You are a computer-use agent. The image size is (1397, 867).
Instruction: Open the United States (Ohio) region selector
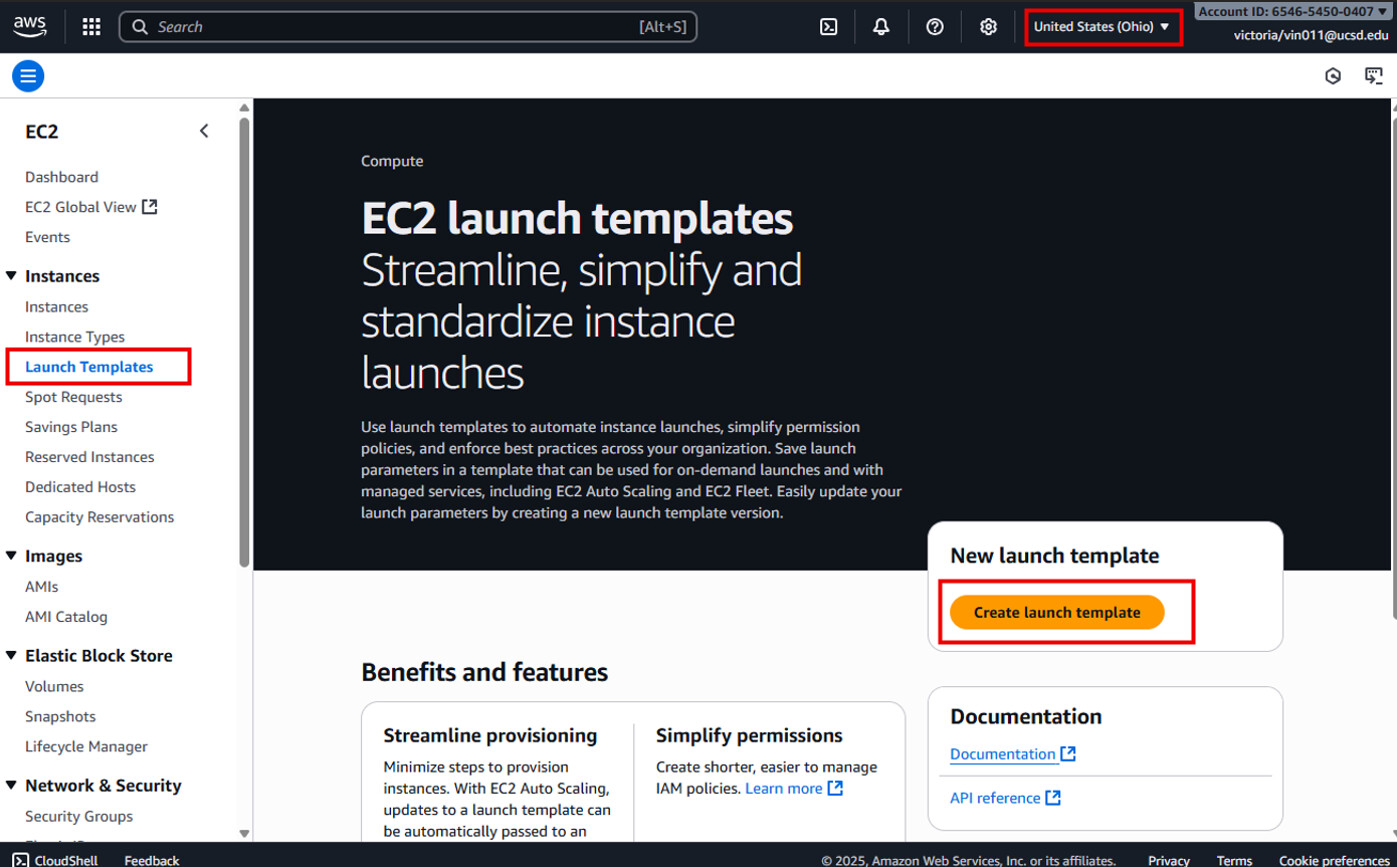1102,27
